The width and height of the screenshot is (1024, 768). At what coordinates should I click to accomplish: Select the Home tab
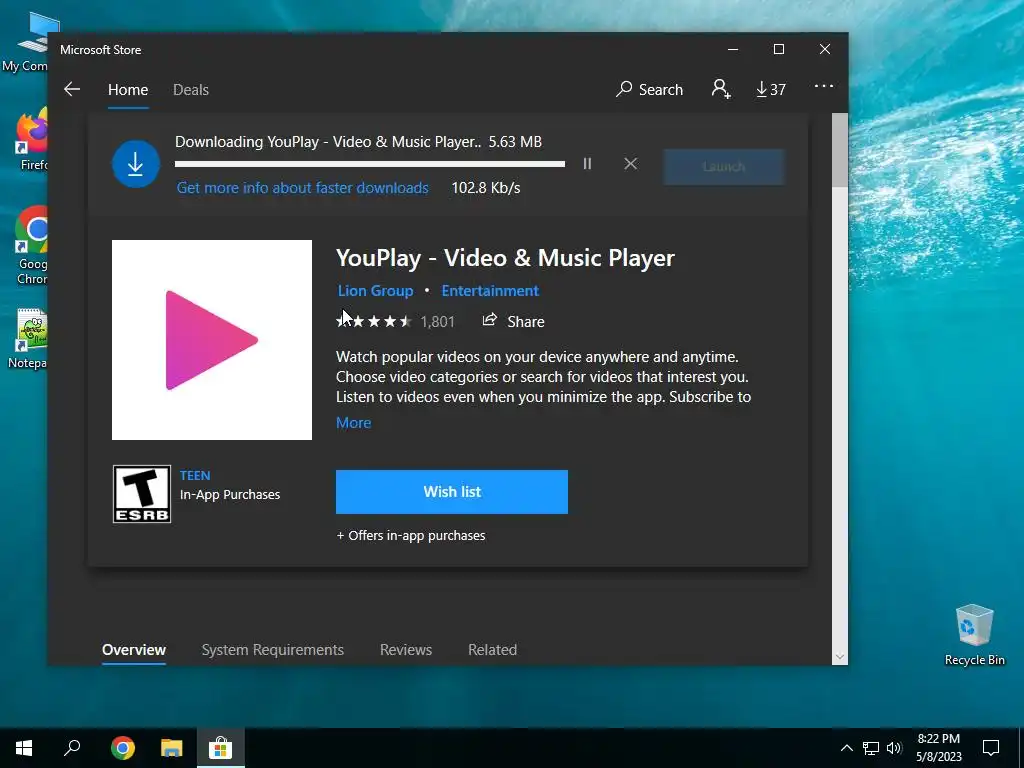click(128, 90)
